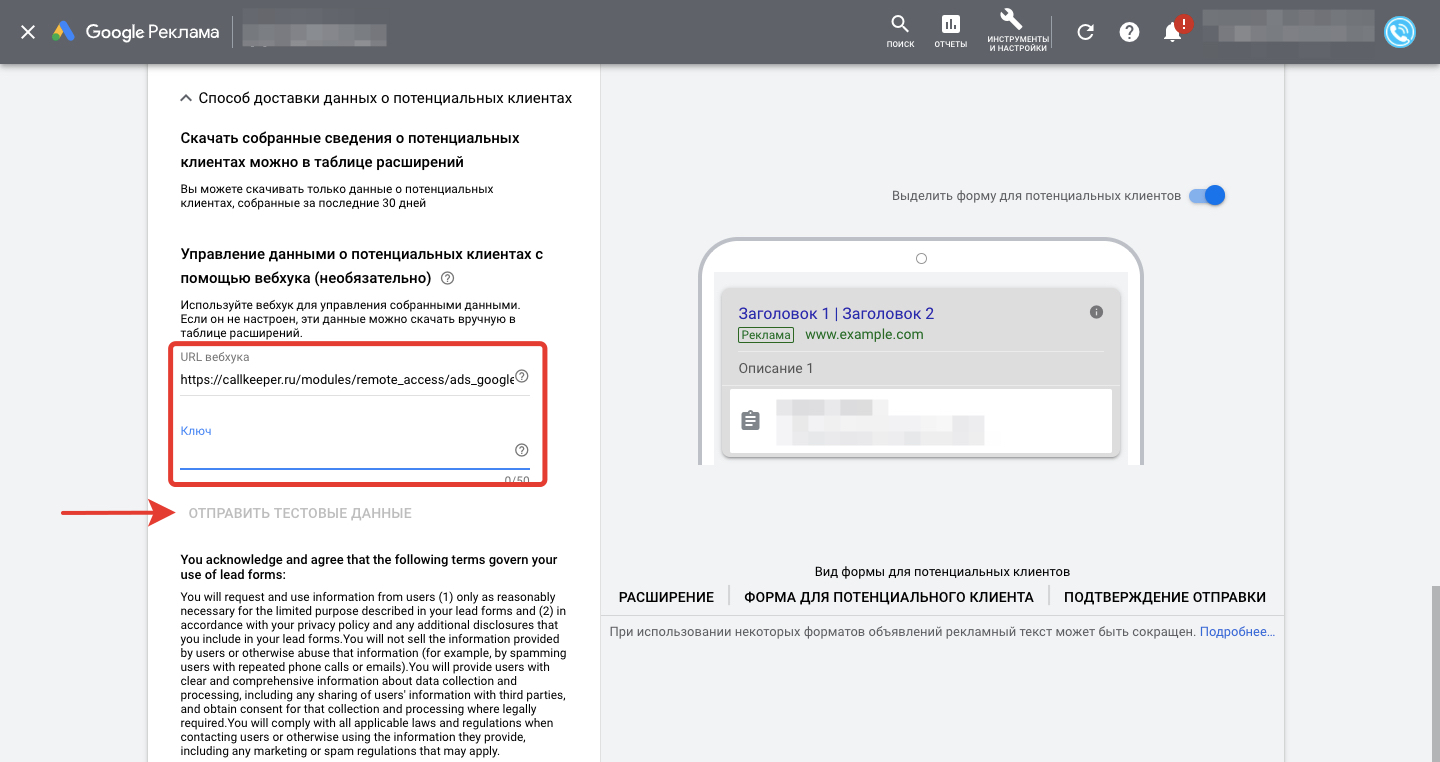Open the Подробнее link

click(1238, 632)
